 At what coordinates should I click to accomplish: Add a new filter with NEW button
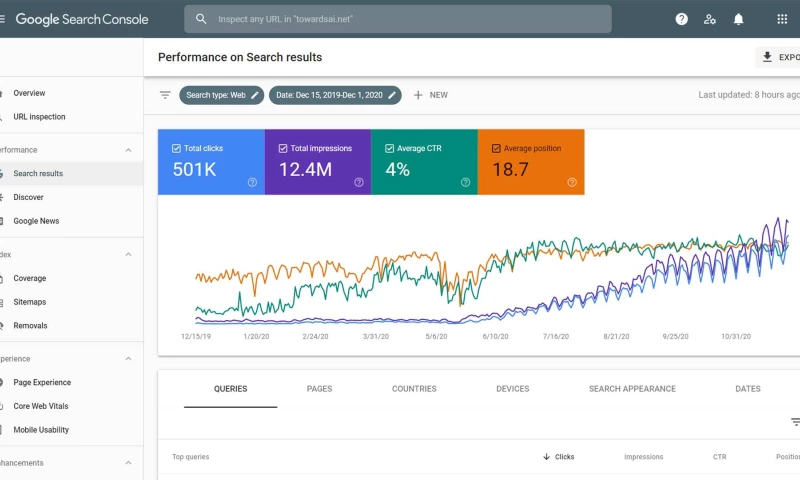pos(430,95)
